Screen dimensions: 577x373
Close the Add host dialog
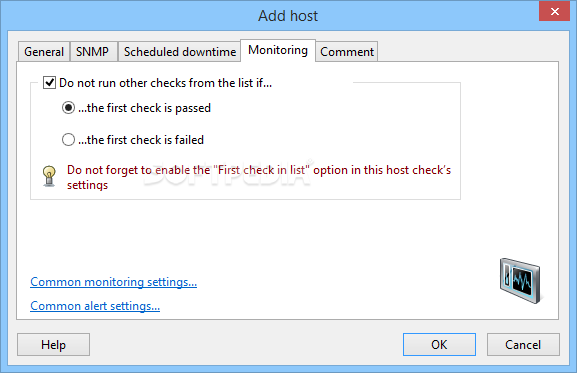click(x=554, y=11)
